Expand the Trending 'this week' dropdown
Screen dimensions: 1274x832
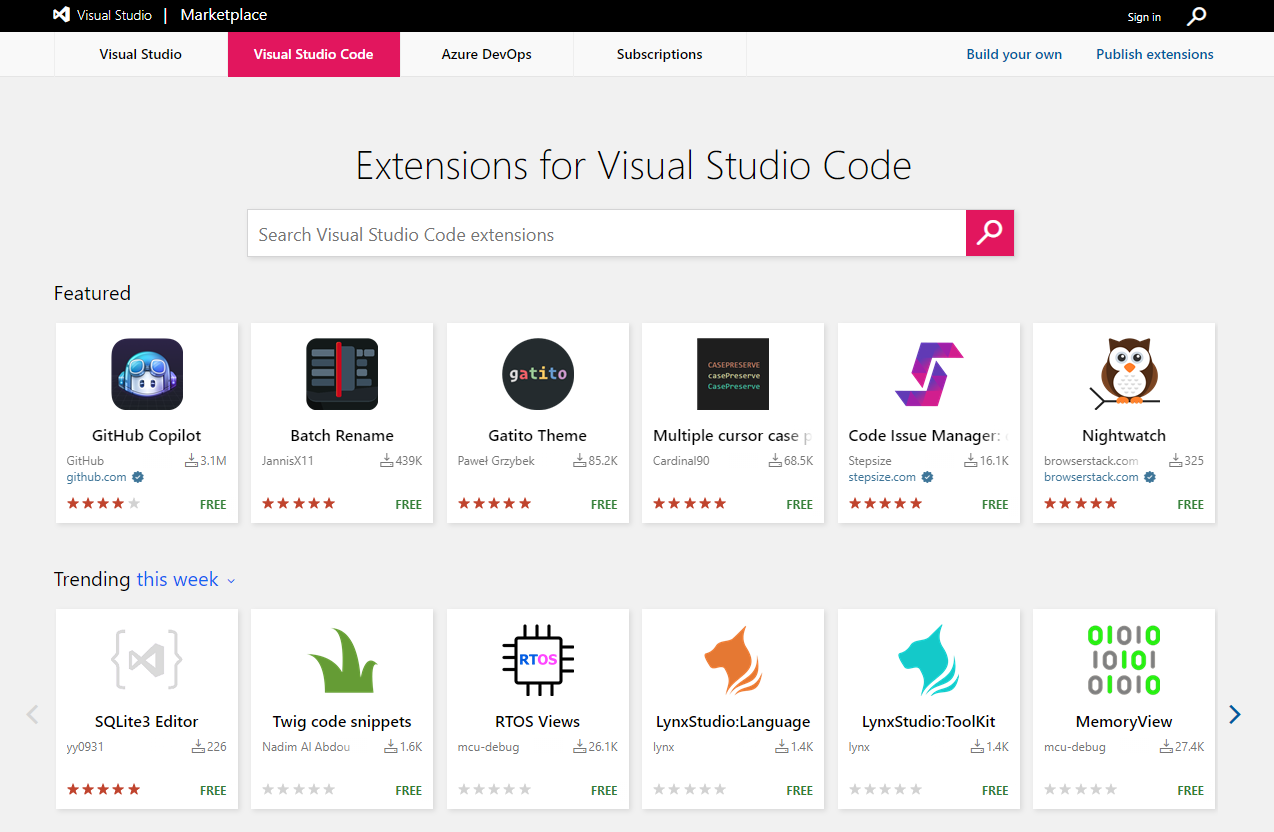pyautogui.click(x=186, y=580)
